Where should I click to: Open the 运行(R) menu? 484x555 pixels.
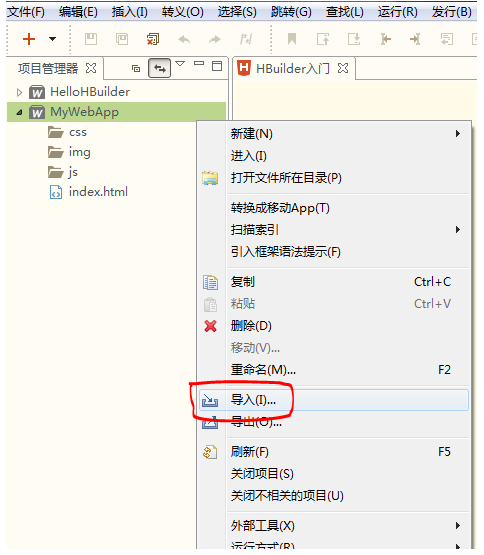click(x=398, y=12)
